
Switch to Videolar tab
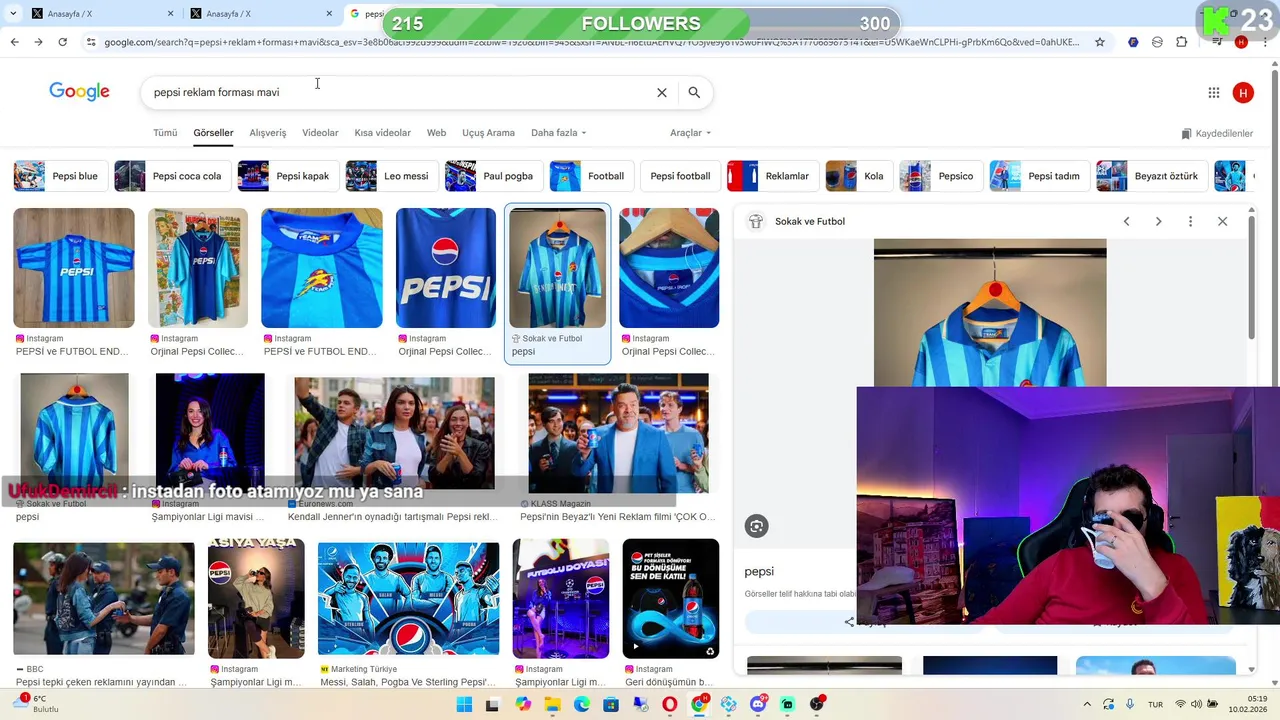tap(320, 133)
